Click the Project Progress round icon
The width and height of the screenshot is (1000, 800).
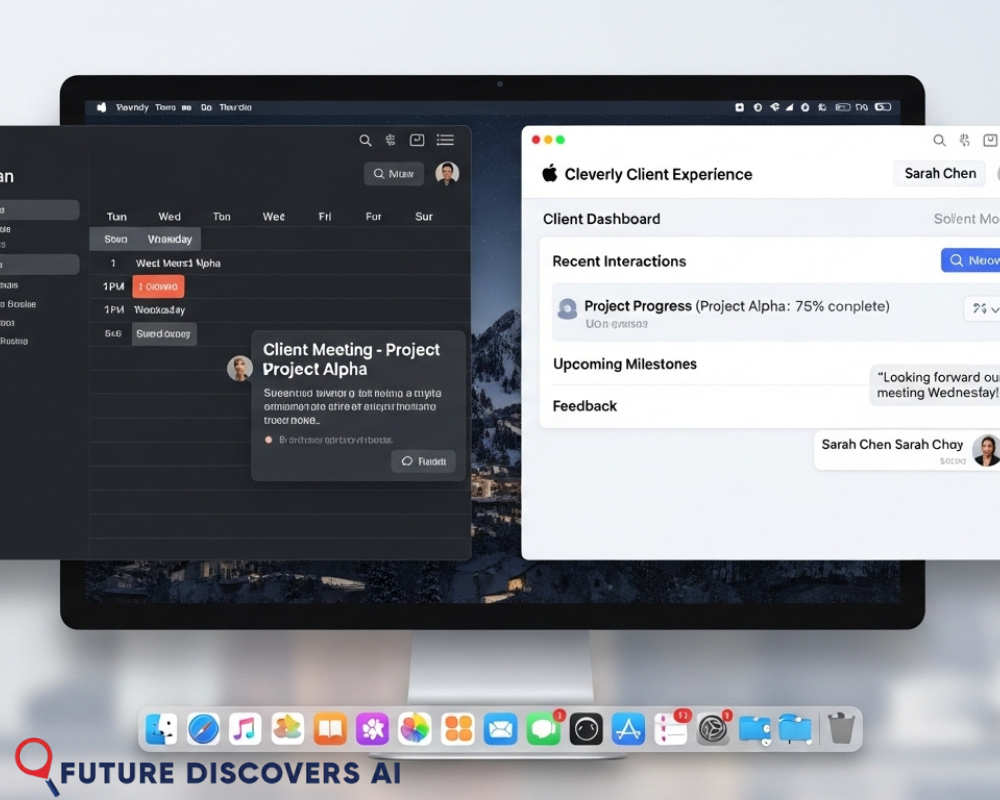point(567,309)
